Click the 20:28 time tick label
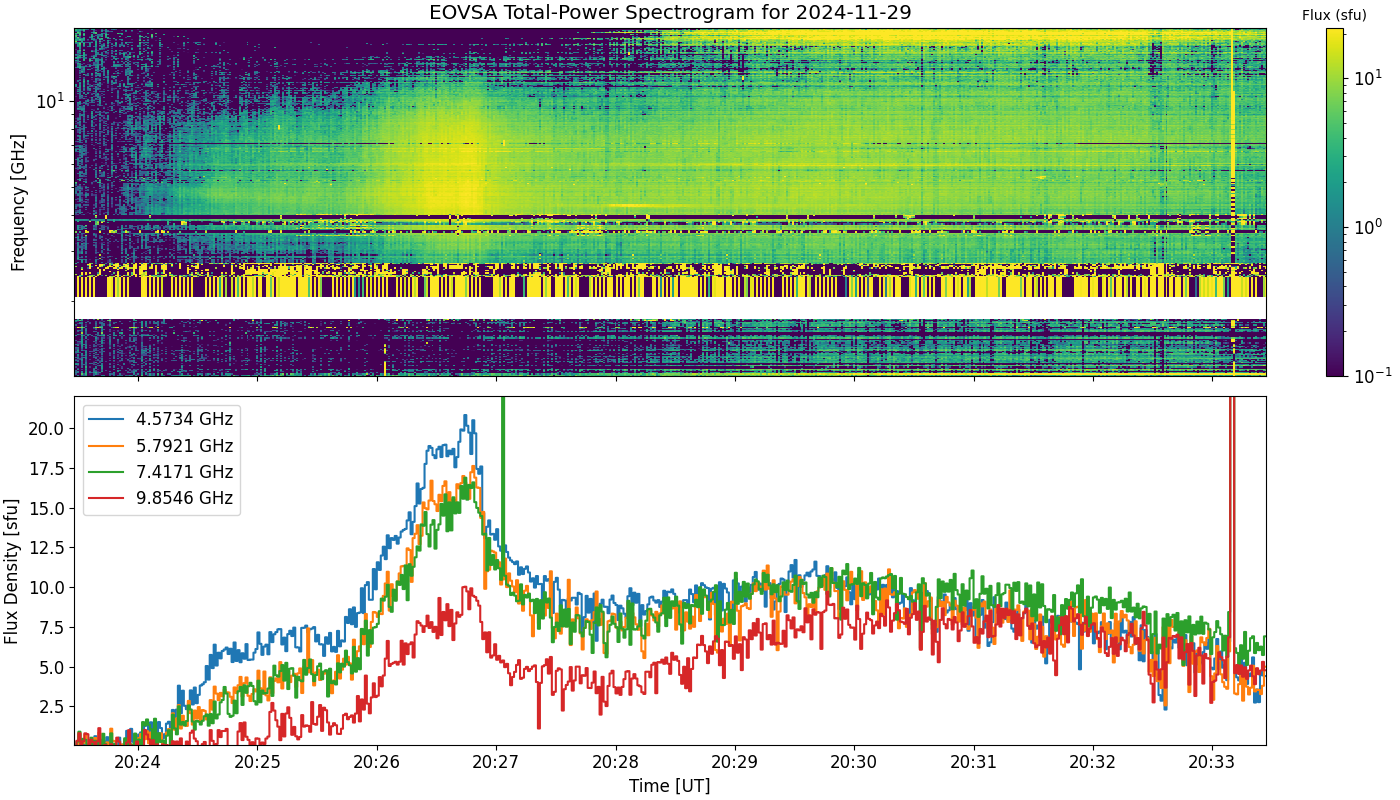The height and width of the screenshot is (800, 1400). [x=615, y=762]
